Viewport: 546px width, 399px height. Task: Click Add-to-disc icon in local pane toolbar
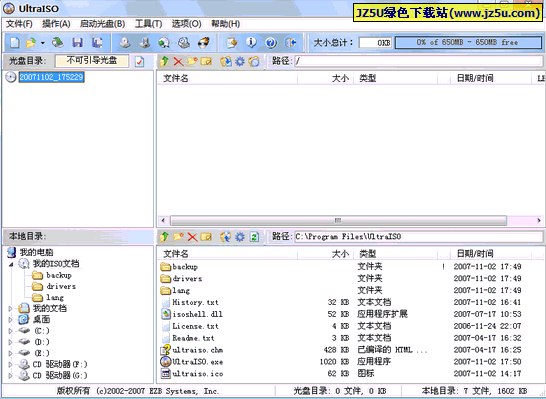pyautogui.click(x=206, y=237)
